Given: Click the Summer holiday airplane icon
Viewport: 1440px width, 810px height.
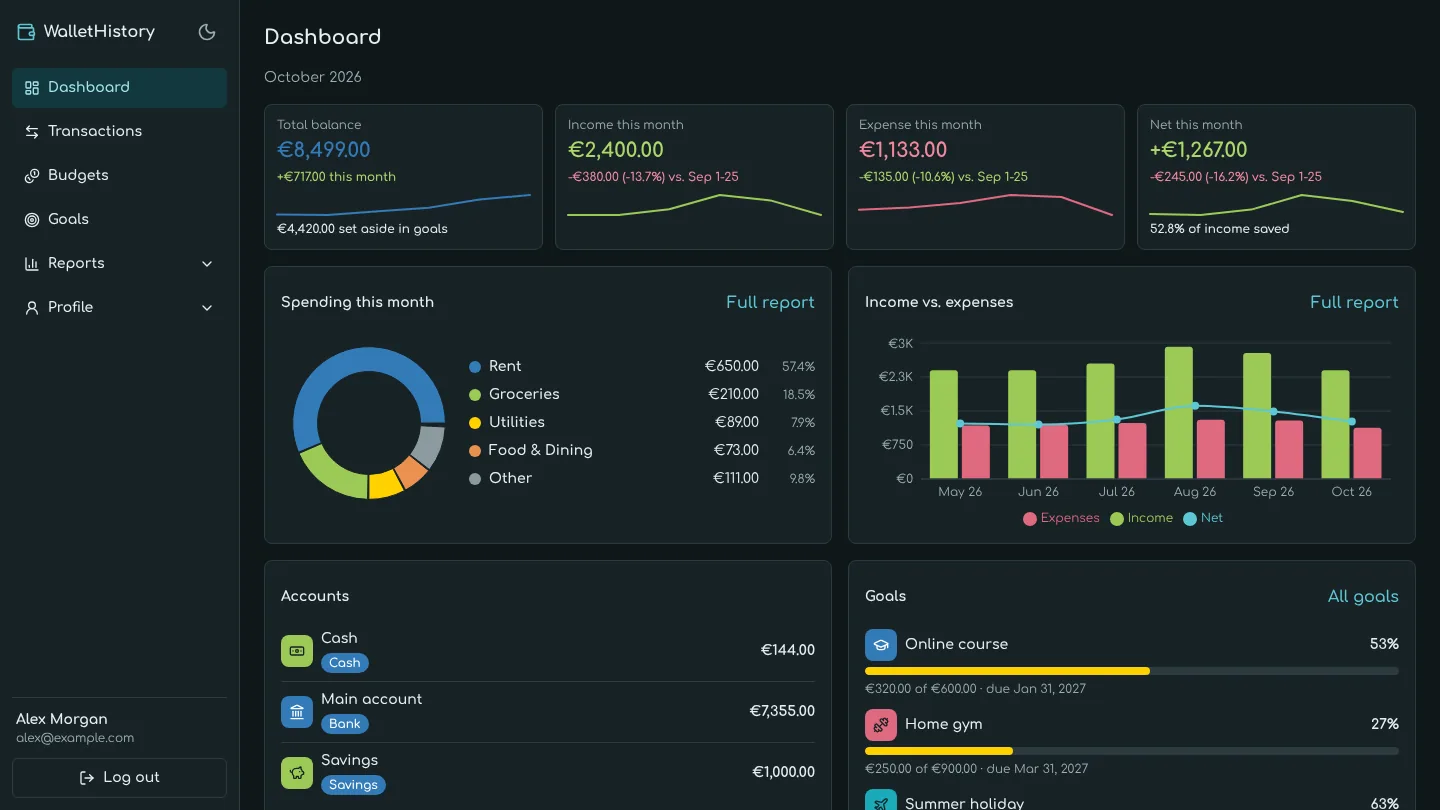Looking at the screenshot, I should pyautogui.click(x=881, y=800).
